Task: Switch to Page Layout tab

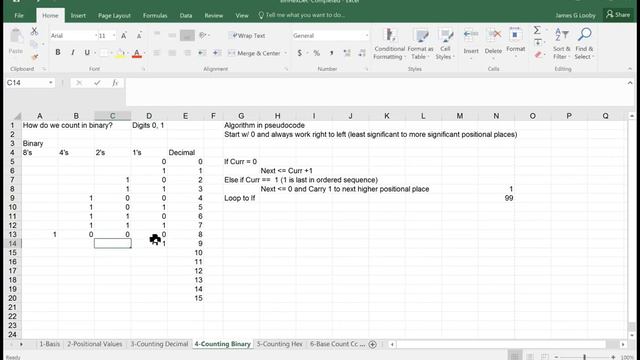Action: 114,16
